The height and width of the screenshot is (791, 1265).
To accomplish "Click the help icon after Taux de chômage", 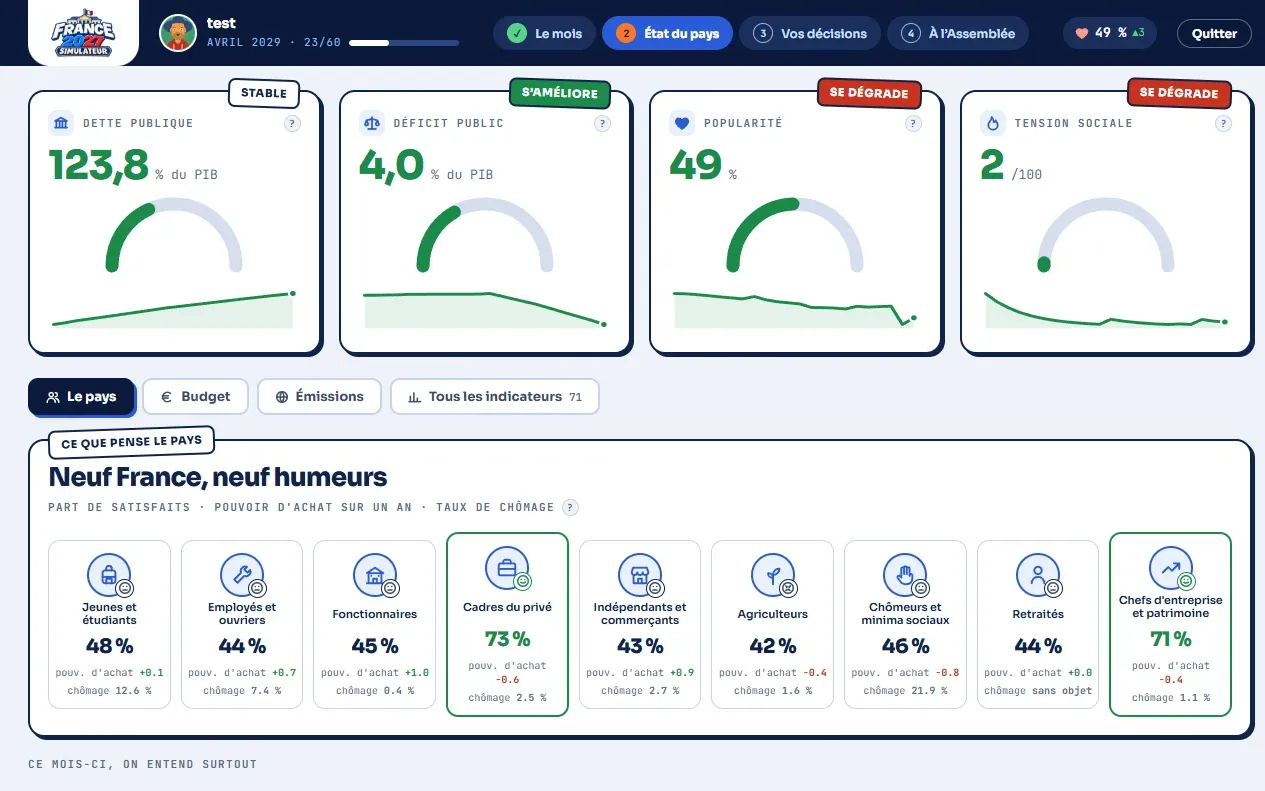I will coord(570,507).
